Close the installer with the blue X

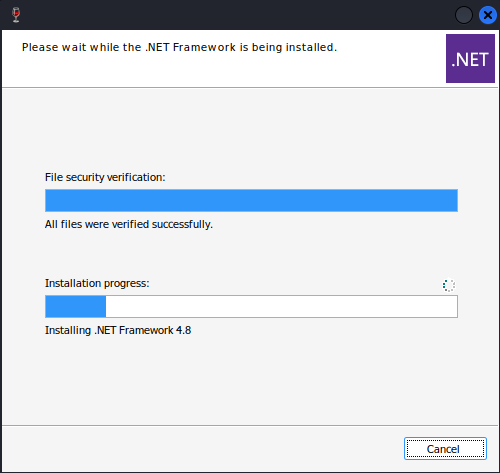488,15
